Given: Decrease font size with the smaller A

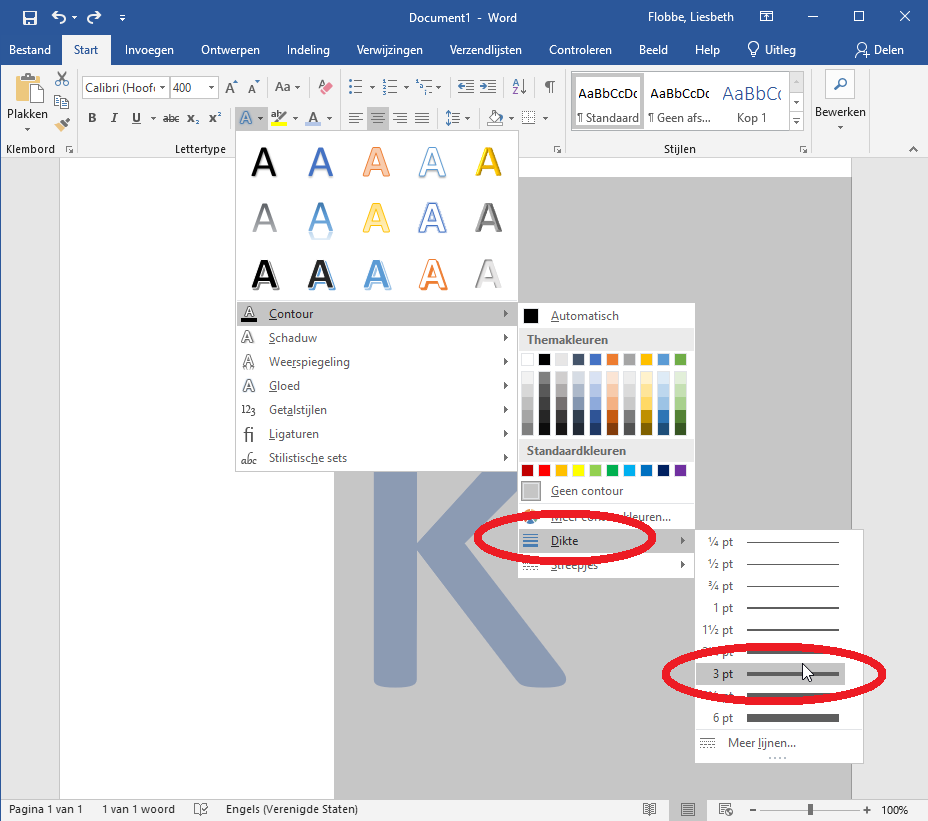Looking at the screenshot, I should tap(253, 88).
